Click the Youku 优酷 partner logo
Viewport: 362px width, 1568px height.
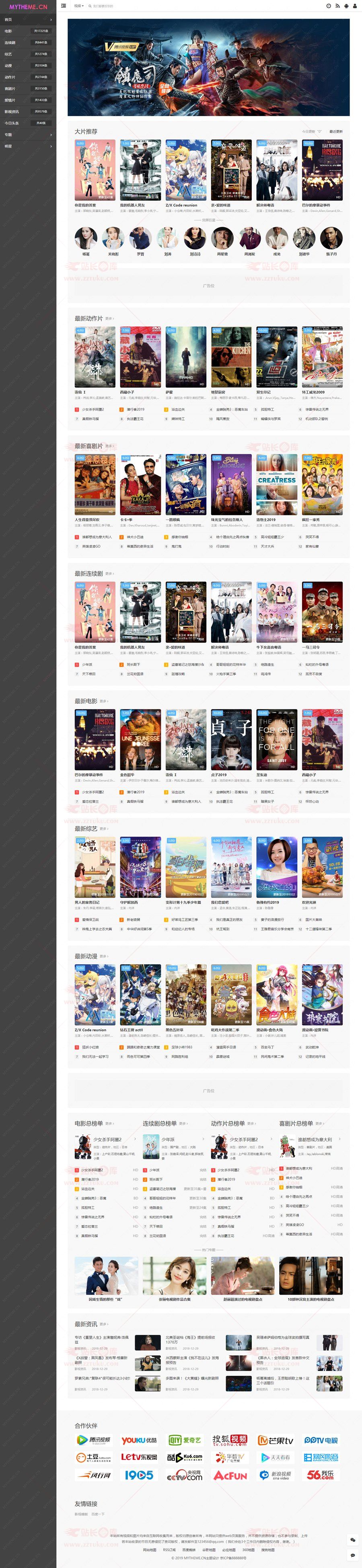click(139, 1441)
